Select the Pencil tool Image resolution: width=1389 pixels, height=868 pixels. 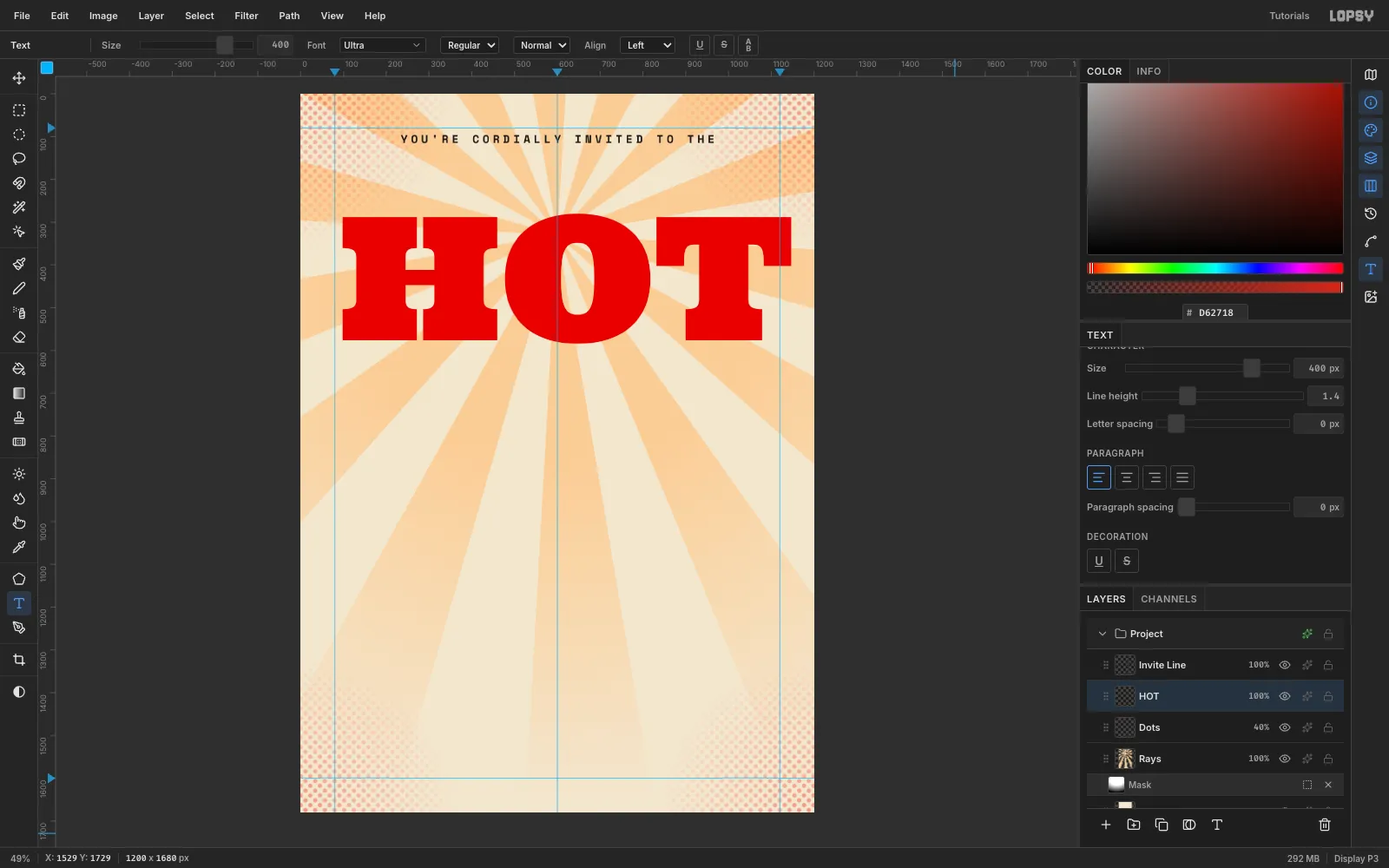pyautogui.click(x=19, y=288)
